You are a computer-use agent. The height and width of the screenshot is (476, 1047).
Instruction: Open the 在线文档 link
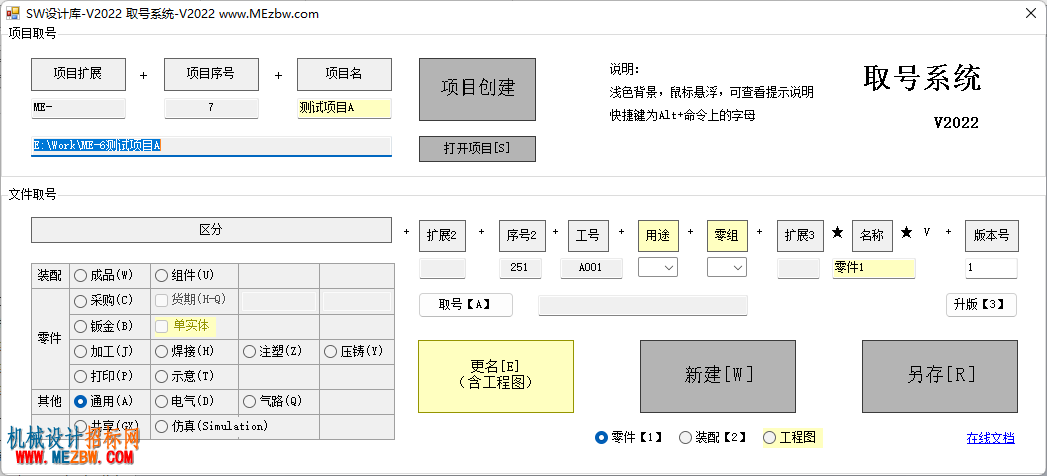coord(991,438)
